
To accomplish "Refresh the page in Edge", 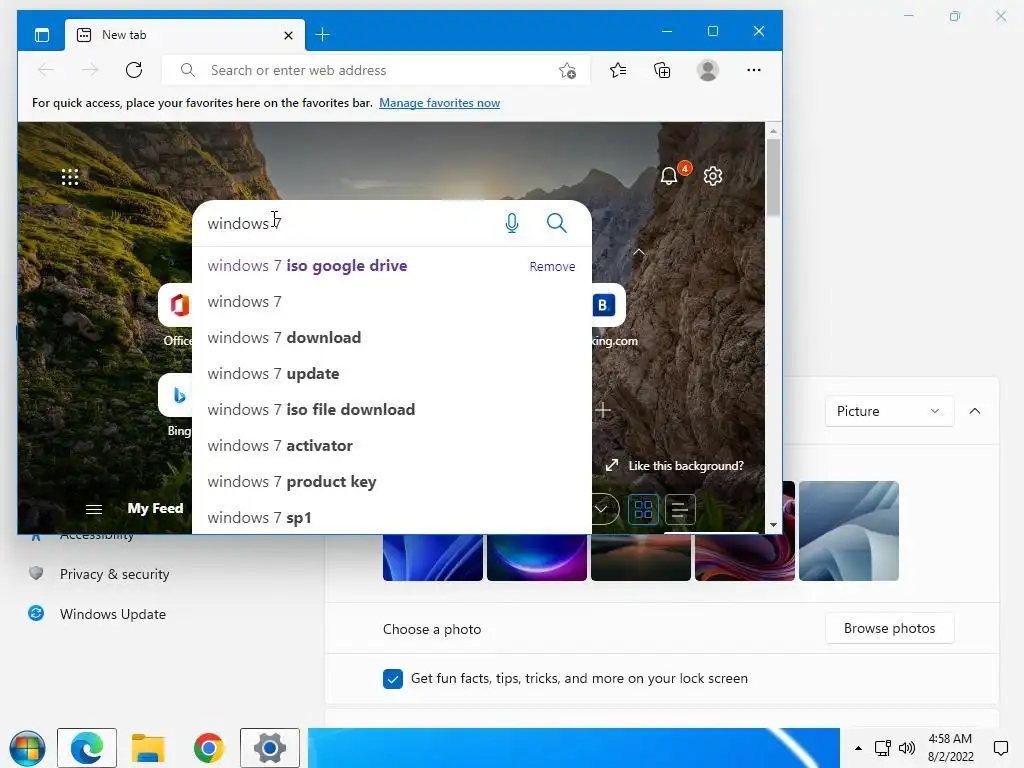I will [x=134, y=70].
